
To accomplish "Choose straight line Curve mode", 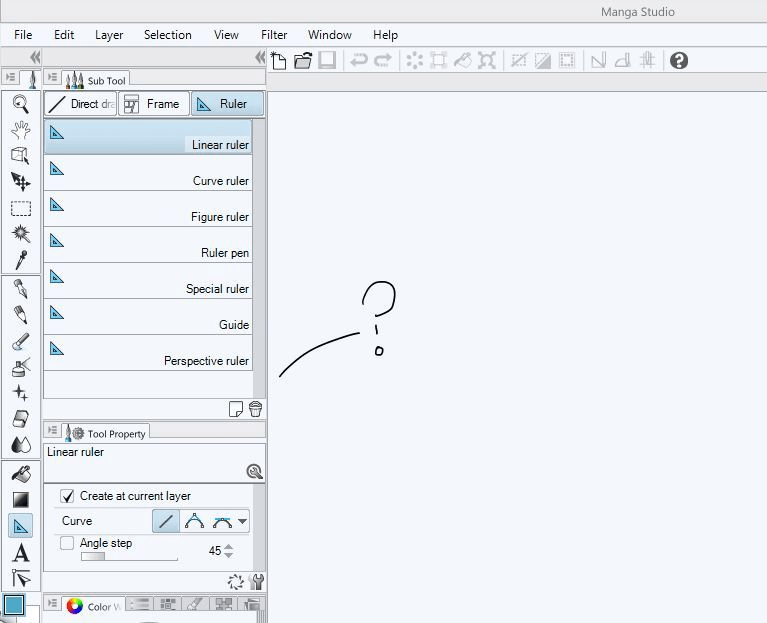I will tap(166, 521).
